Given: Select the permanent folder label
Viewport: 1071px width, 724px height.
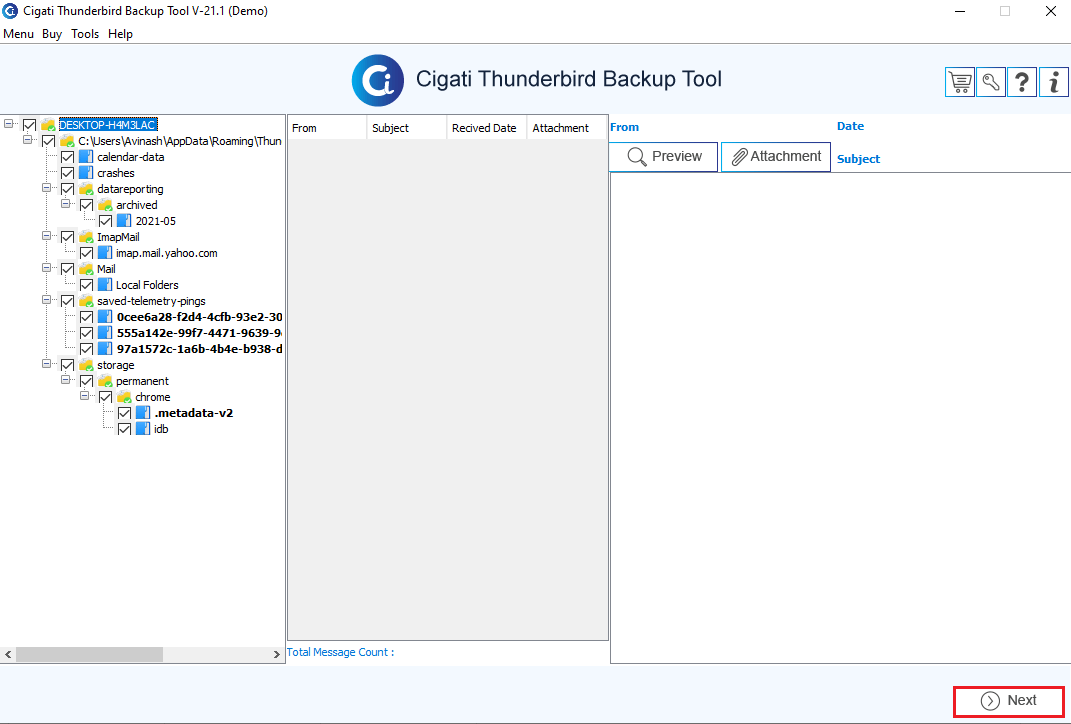Looking at the screenshot, I should [x=142, y=381].
